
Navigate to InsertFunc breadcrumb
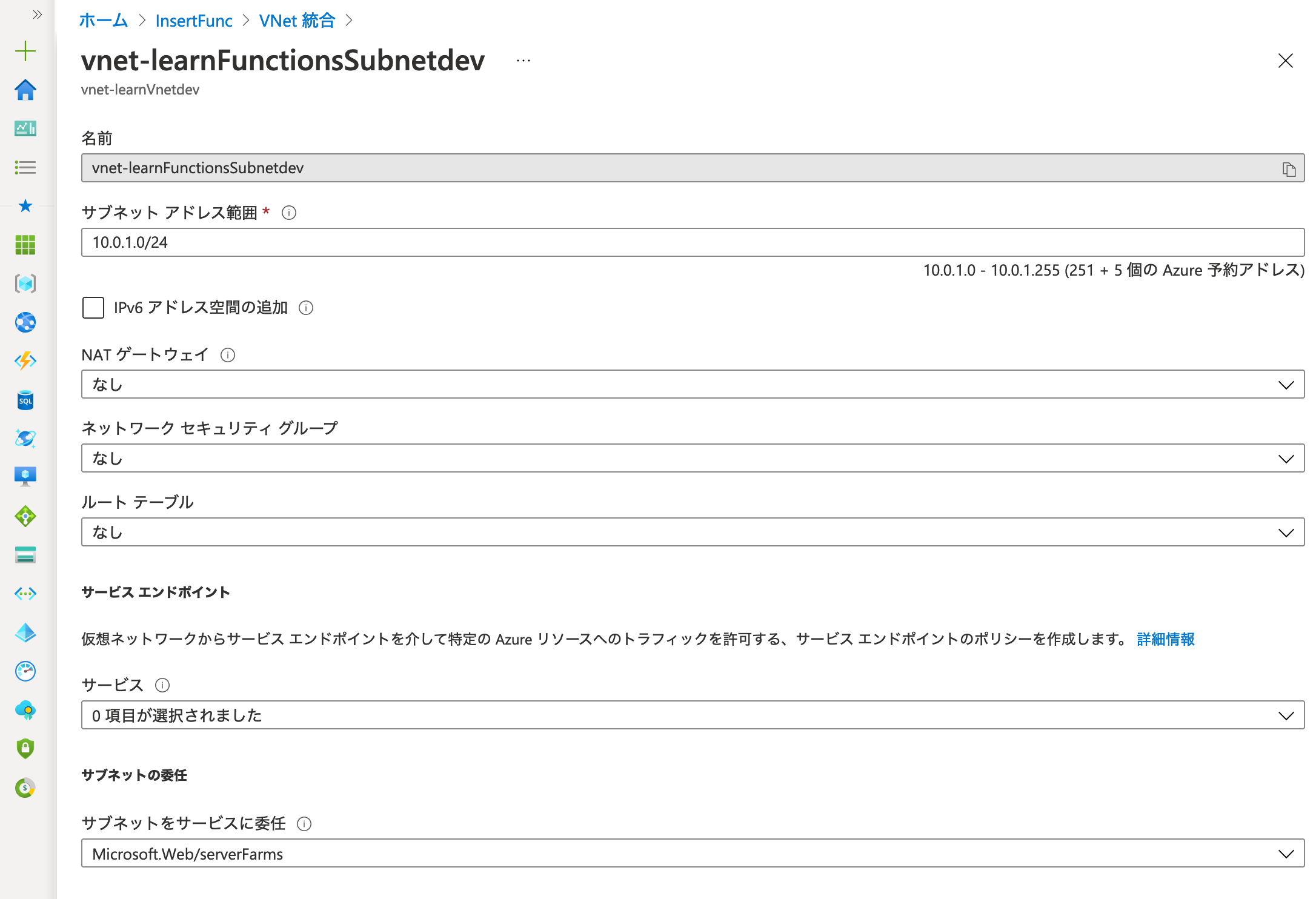[193, 21]
